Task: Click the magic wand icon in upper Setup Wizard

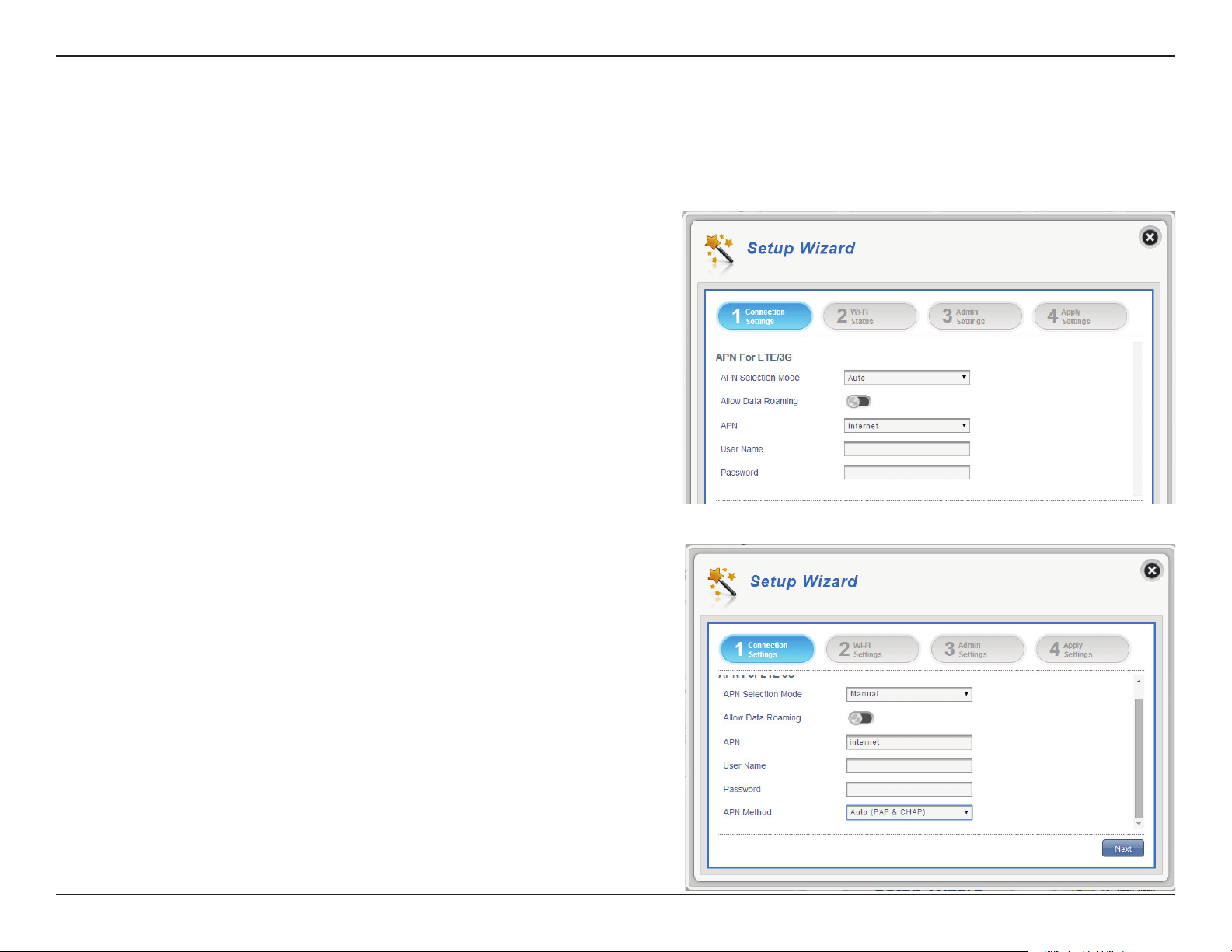Action: pos(719,252)
